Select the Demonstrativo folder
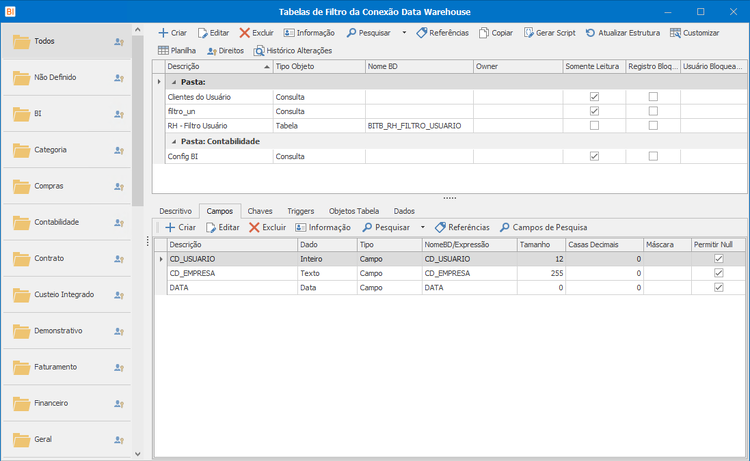750x461 pixels. click(66, 331)
